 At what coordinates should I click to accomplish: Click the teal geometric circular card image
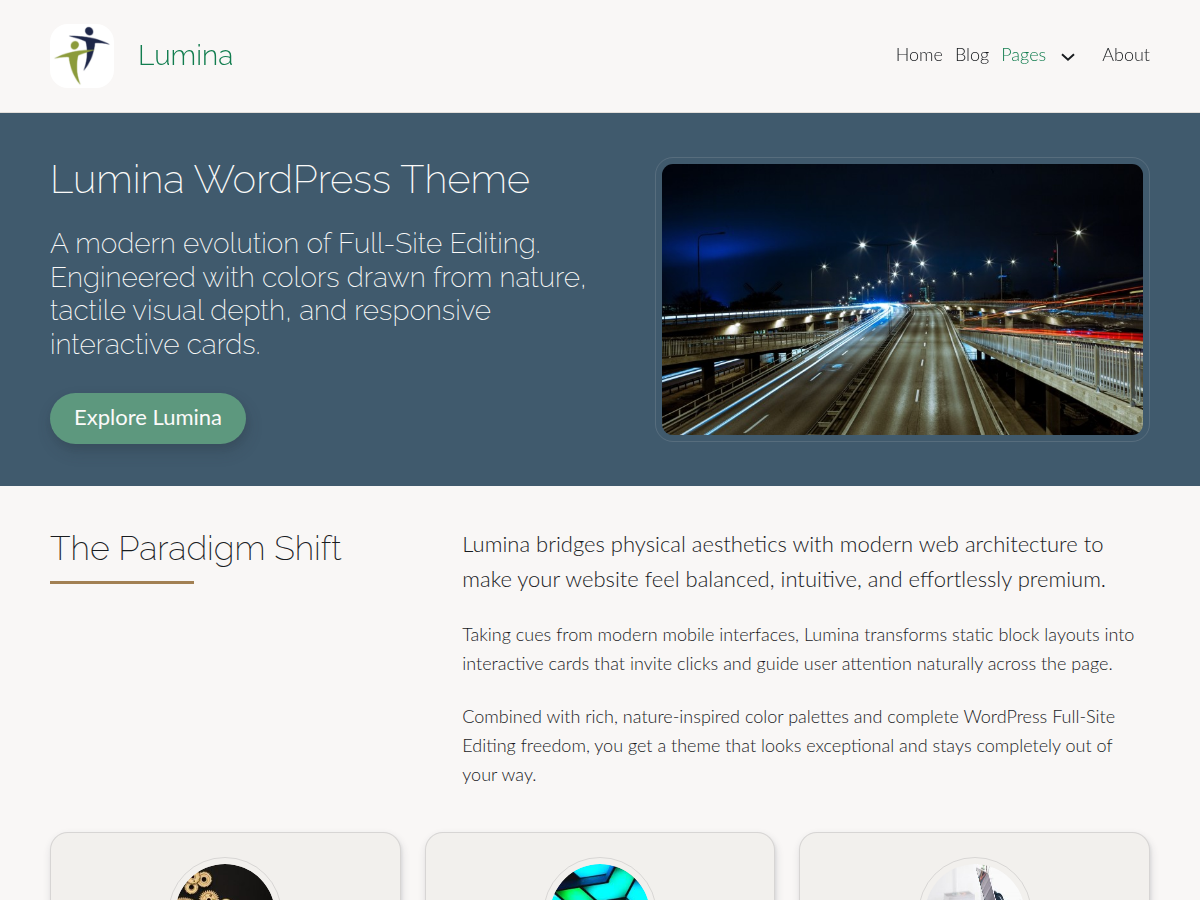[600, 882]
